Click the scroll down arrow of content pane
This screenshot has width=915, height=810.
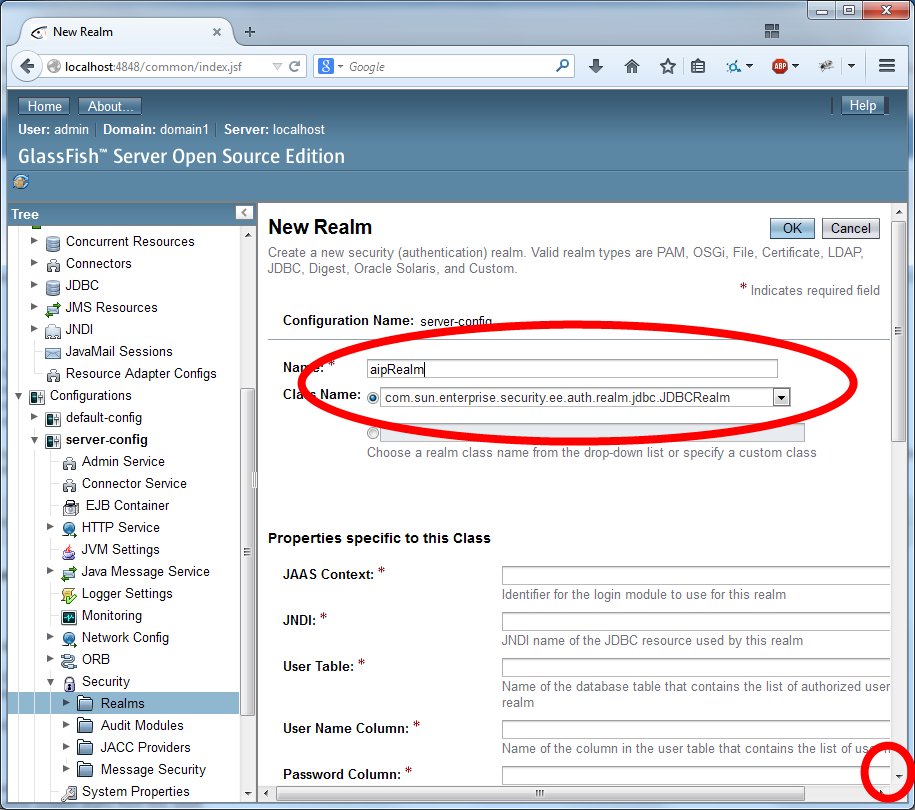point(898,776)
